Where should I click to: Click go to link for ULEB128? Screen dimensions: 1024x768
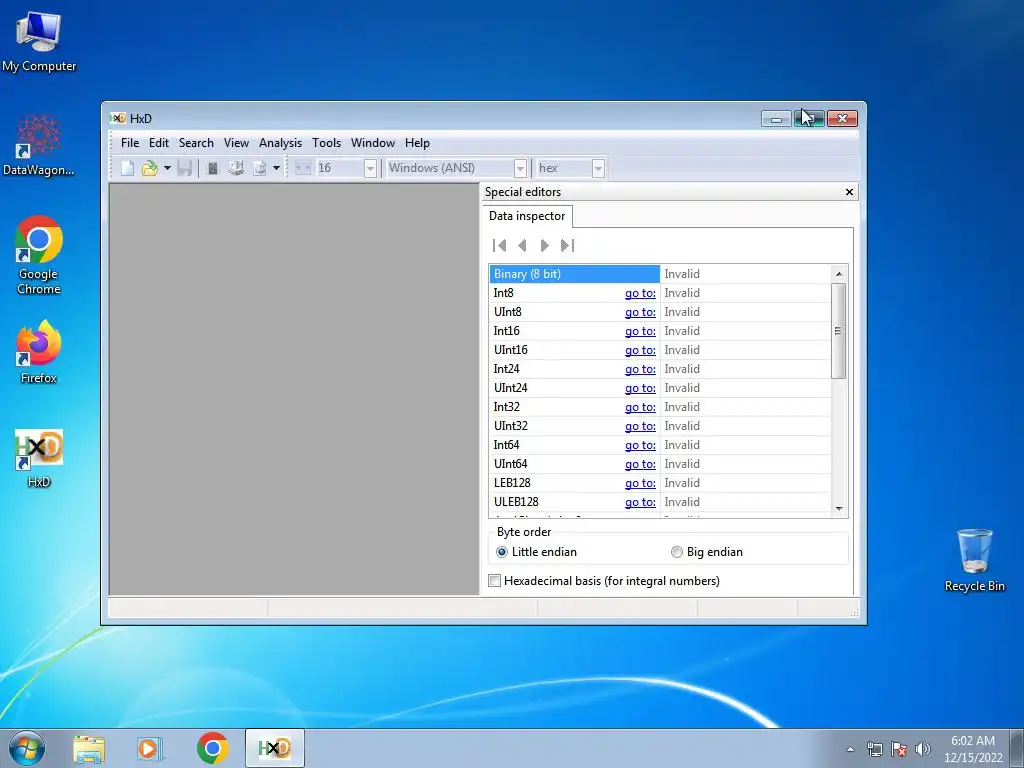pos(640,502)
